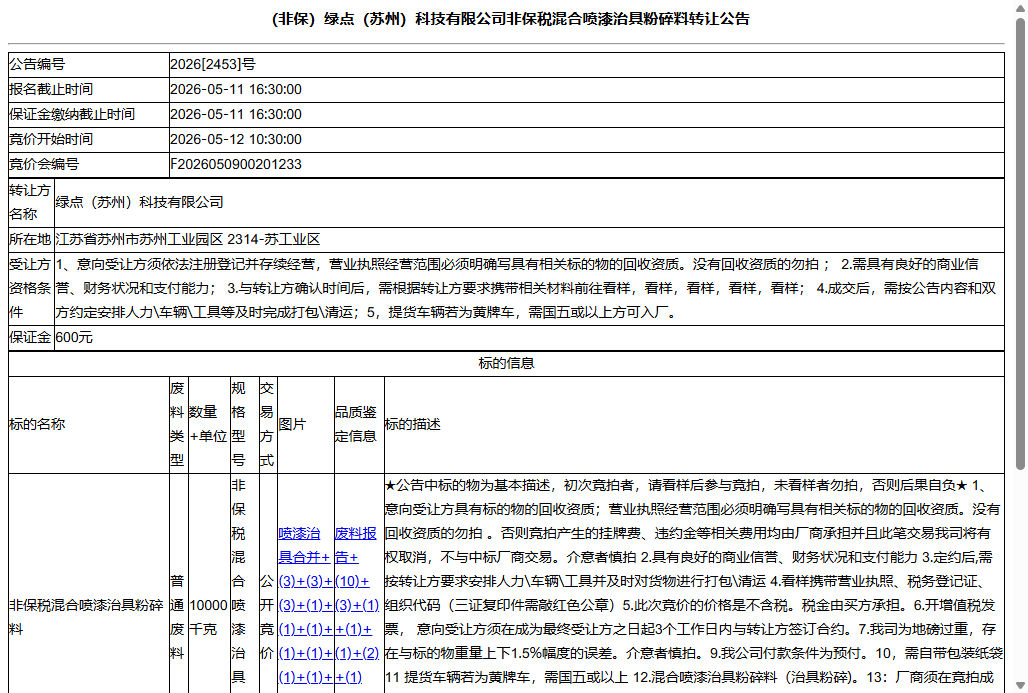Viewport: 1028px width, 693px height.
Task: Click the 竞价会编号 label
Action: (x=44, y=164)
